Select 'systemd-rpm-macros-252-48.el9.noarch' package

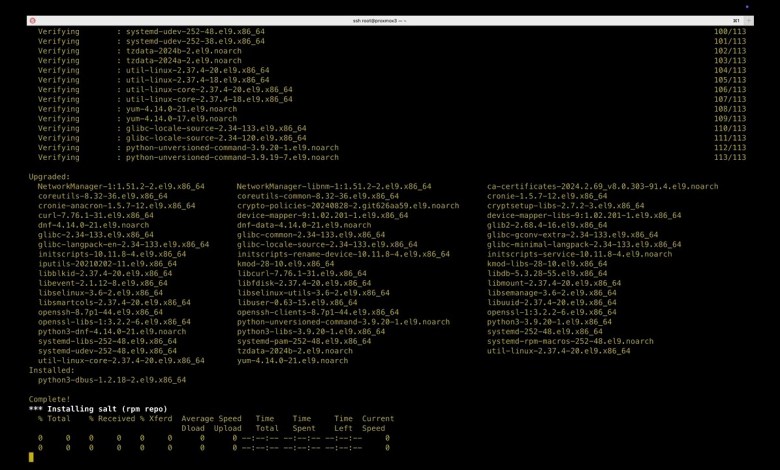coord(570,341)
